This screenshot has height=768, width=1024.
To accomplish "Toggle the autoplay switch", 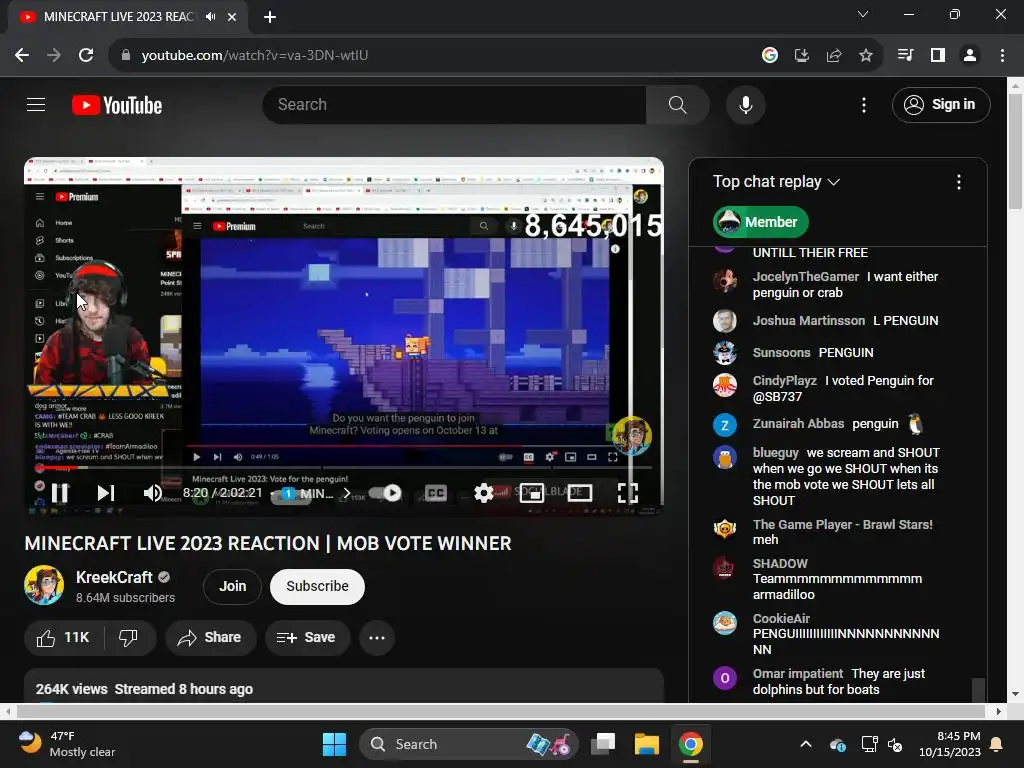I will [385, 492].
